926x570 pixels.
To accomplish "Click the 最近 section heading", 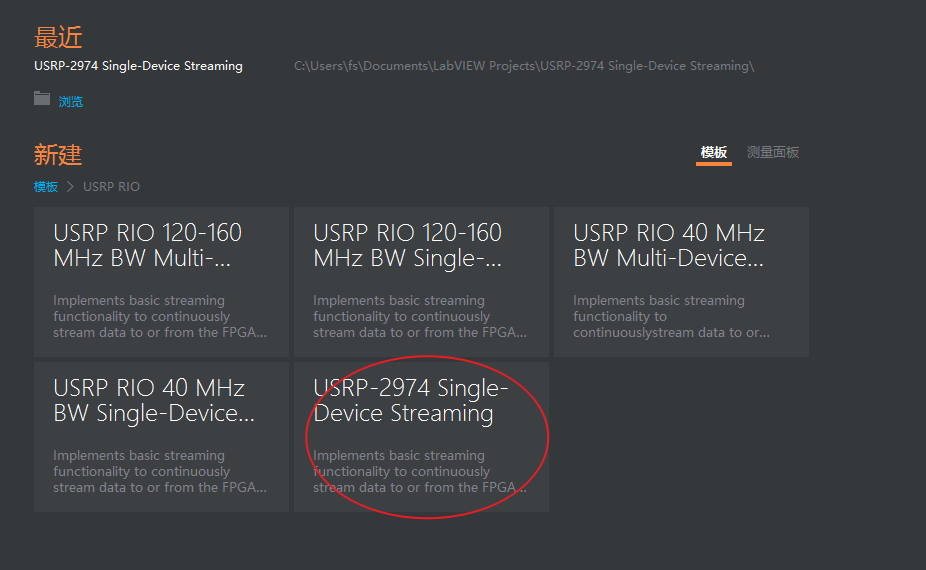I will [58, 37].
